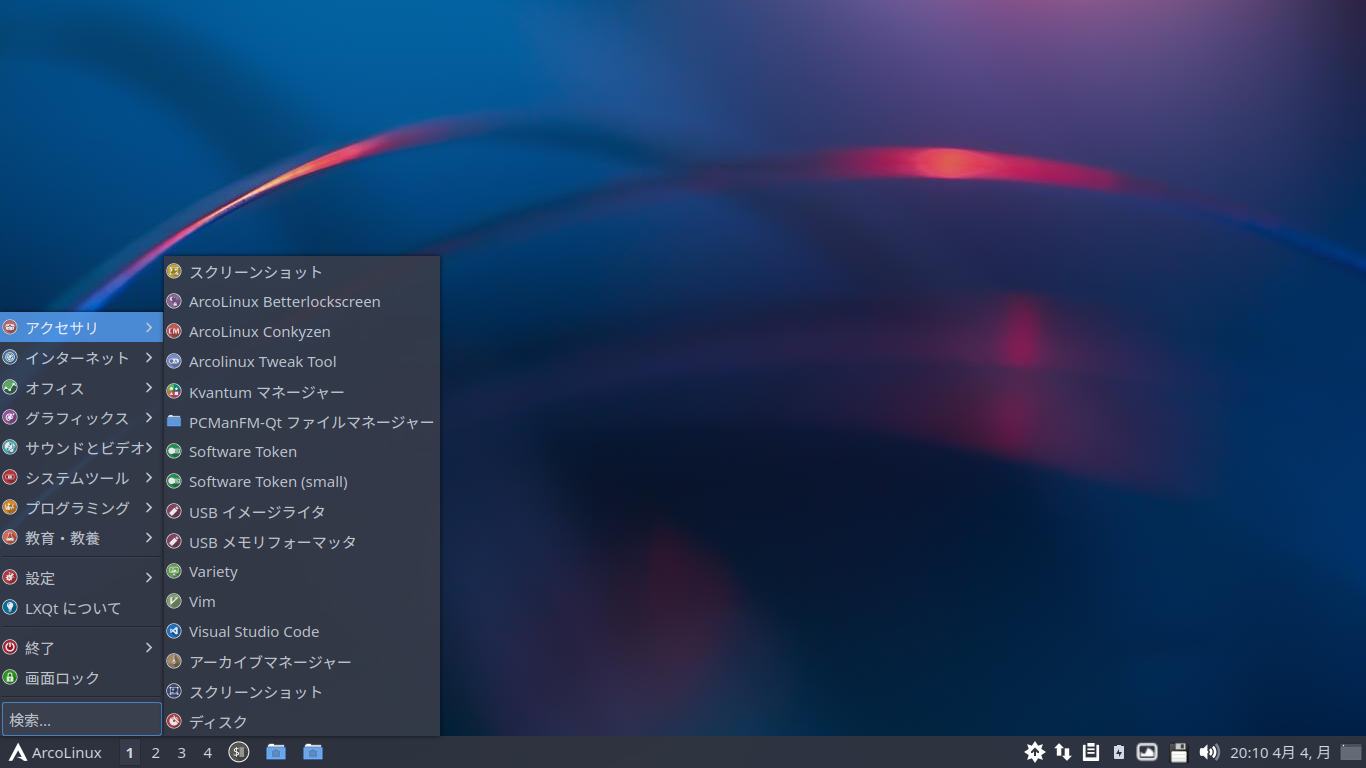Select the highlighted アクセサリ category
Viewport: 1366px width, 768px height.
[x=81, y=327]
